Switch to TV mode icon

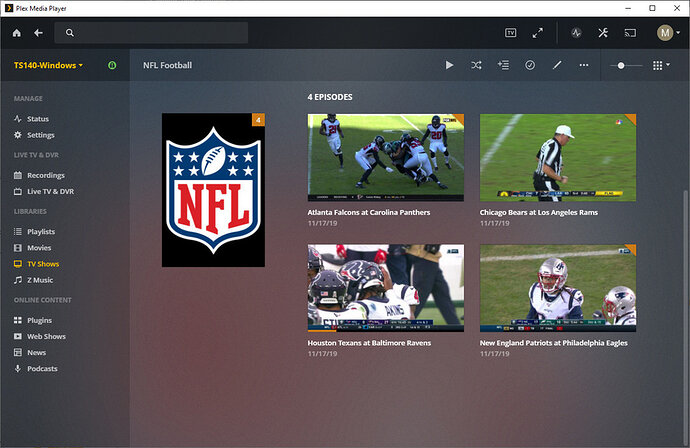pyautogui.click(x=510, y=33)
